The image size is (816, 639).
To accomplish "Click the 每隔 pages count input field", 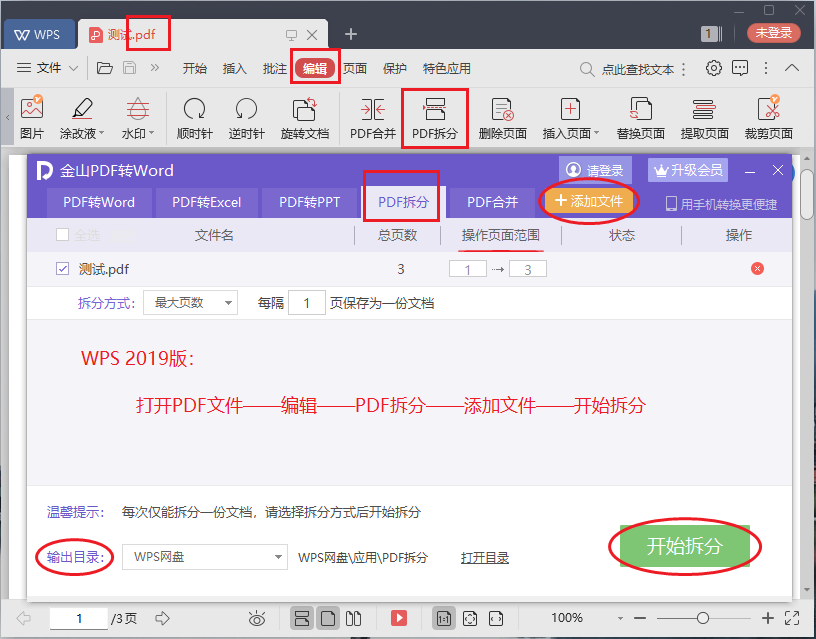I will 306,303.
